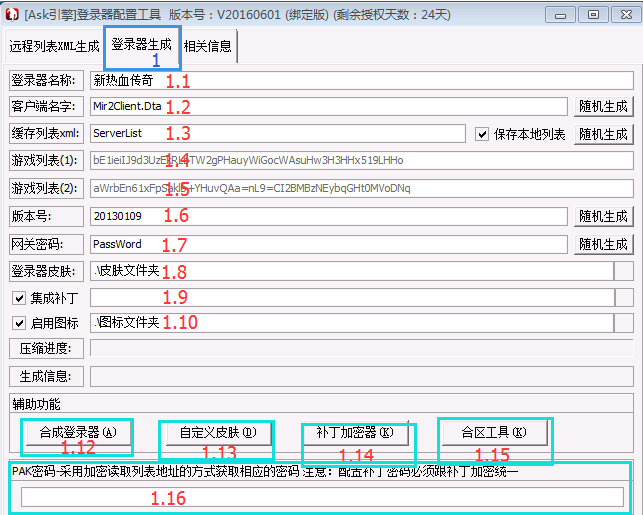Switch to the 远程列表XML生成 tab
Screen dimensions: 643x515
pyautogui.click(x=53, y=47)
